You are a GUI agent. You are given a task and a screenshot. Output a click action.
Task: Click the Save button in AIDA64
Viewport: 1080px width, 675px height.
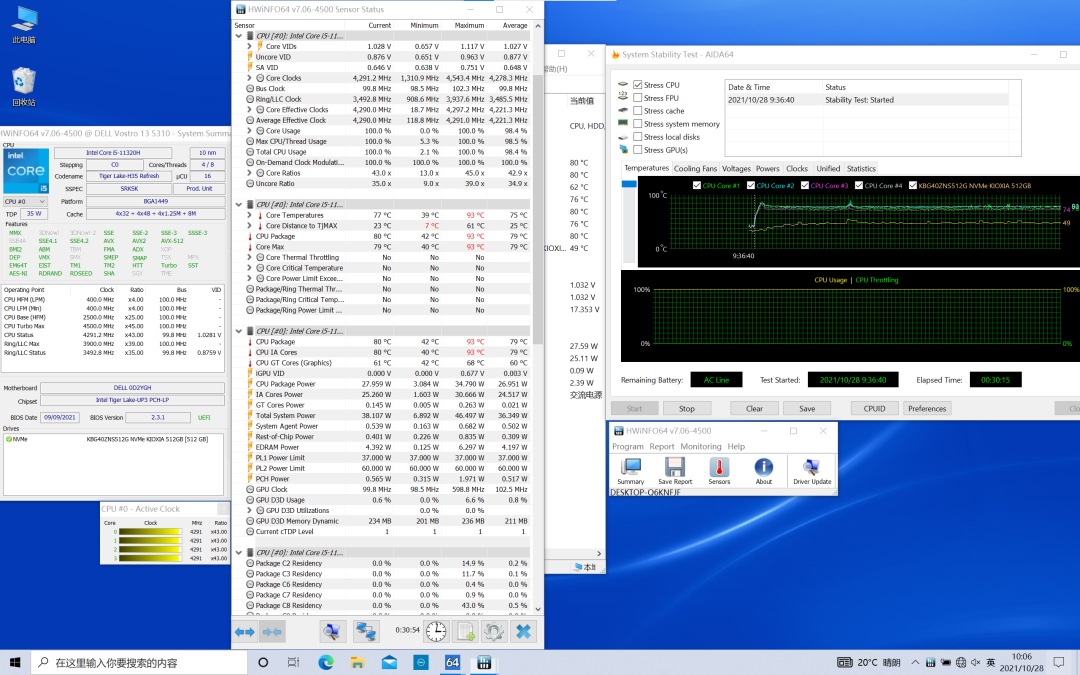807,408
